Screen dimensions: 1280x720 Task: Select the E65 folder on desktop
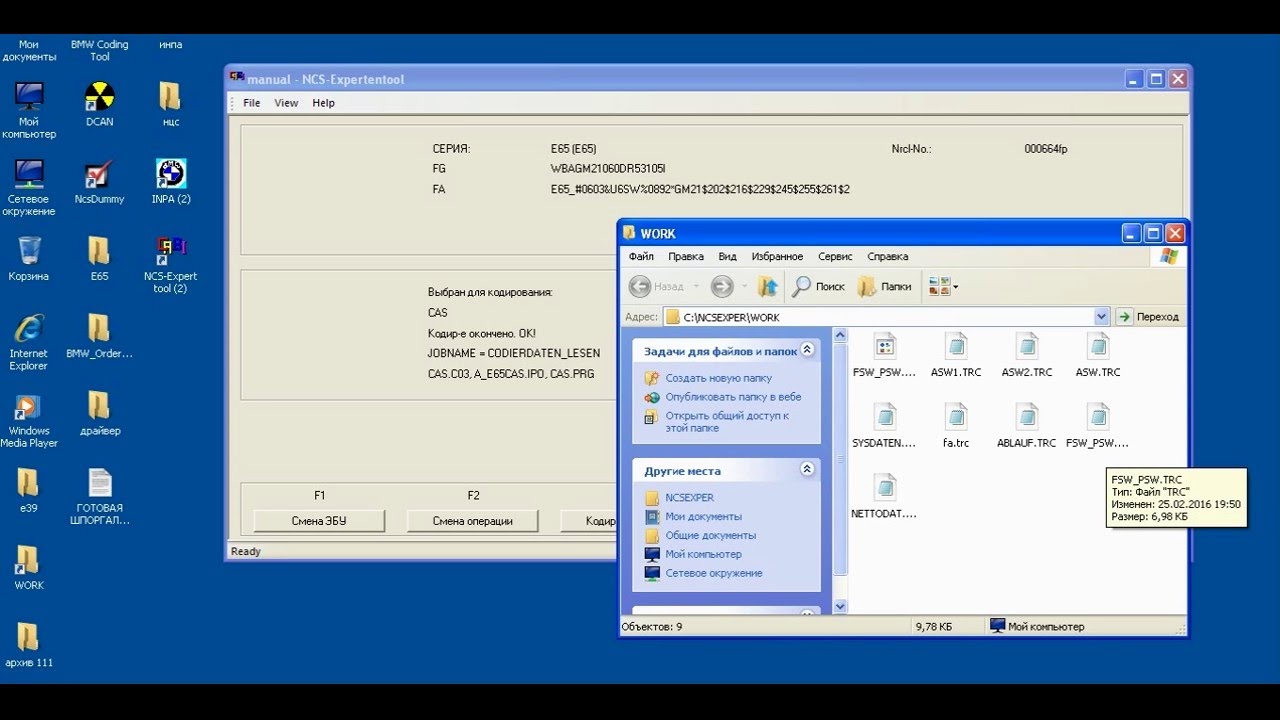[x=99, y=258]
